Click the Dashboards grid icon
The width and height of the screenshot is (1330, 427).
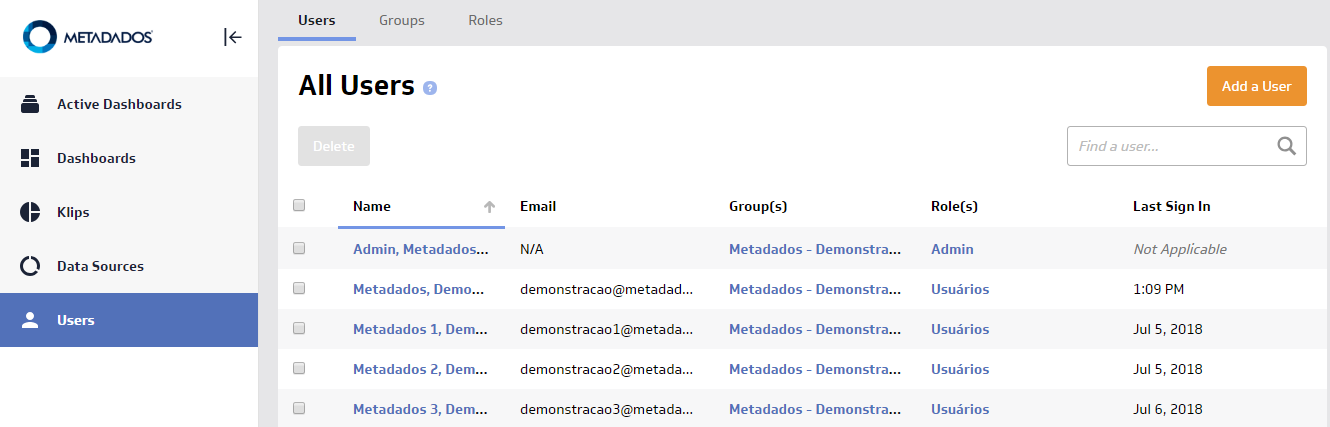[x=30, y=158]
